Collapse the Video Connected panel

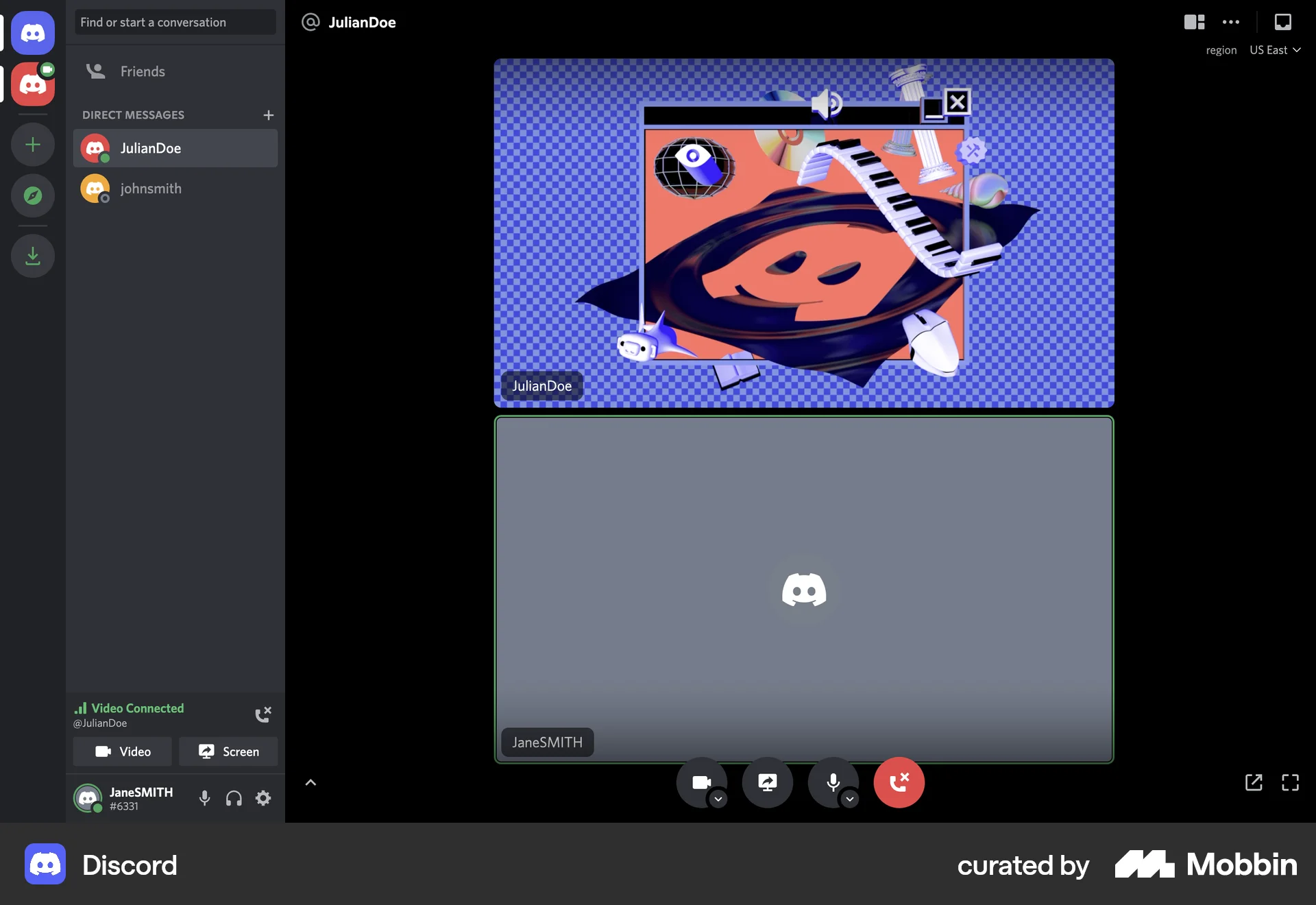(310, 782)
